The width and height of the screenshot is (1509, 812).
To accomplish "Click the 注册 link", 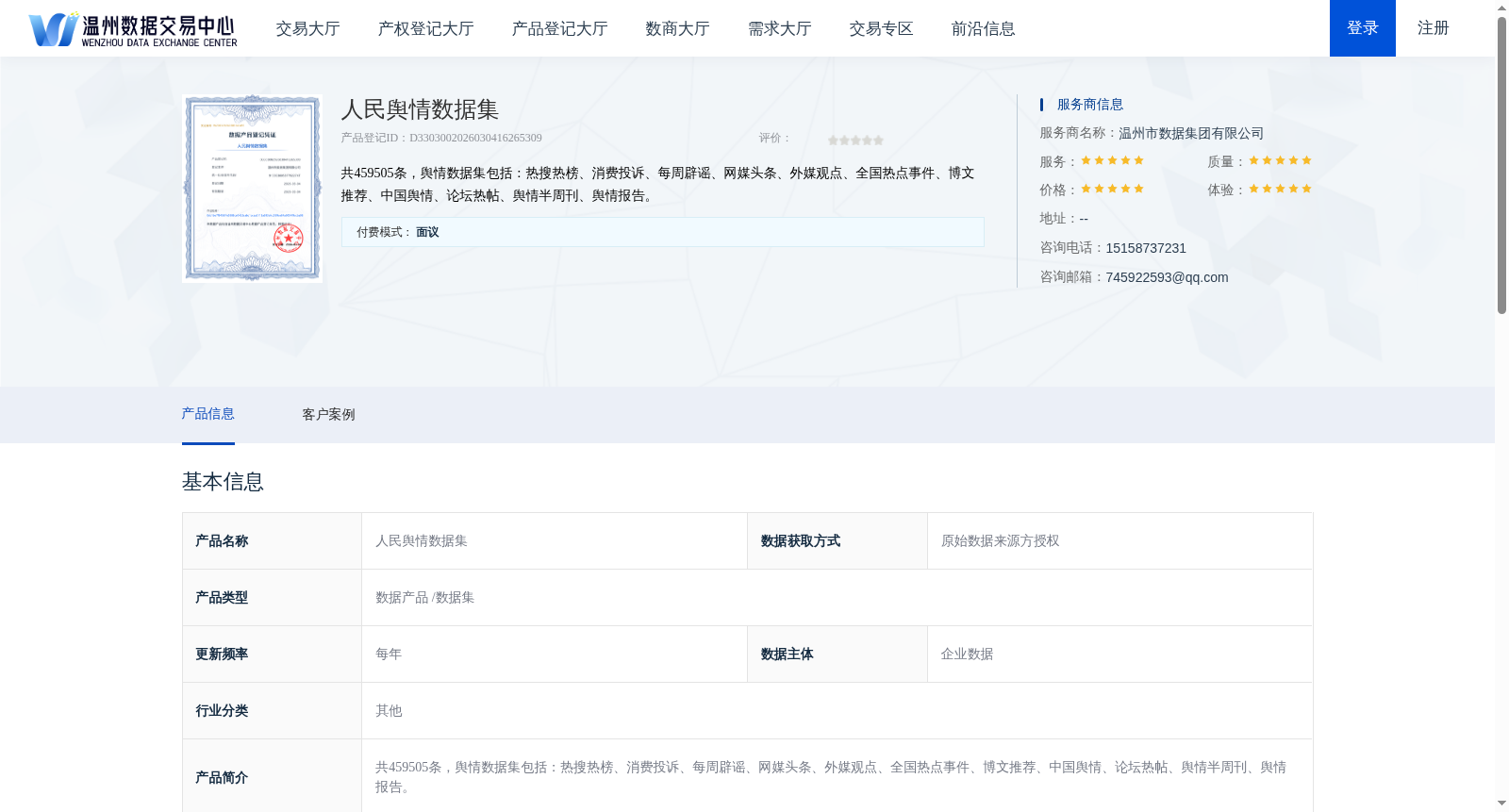I will coord(1433,28).
